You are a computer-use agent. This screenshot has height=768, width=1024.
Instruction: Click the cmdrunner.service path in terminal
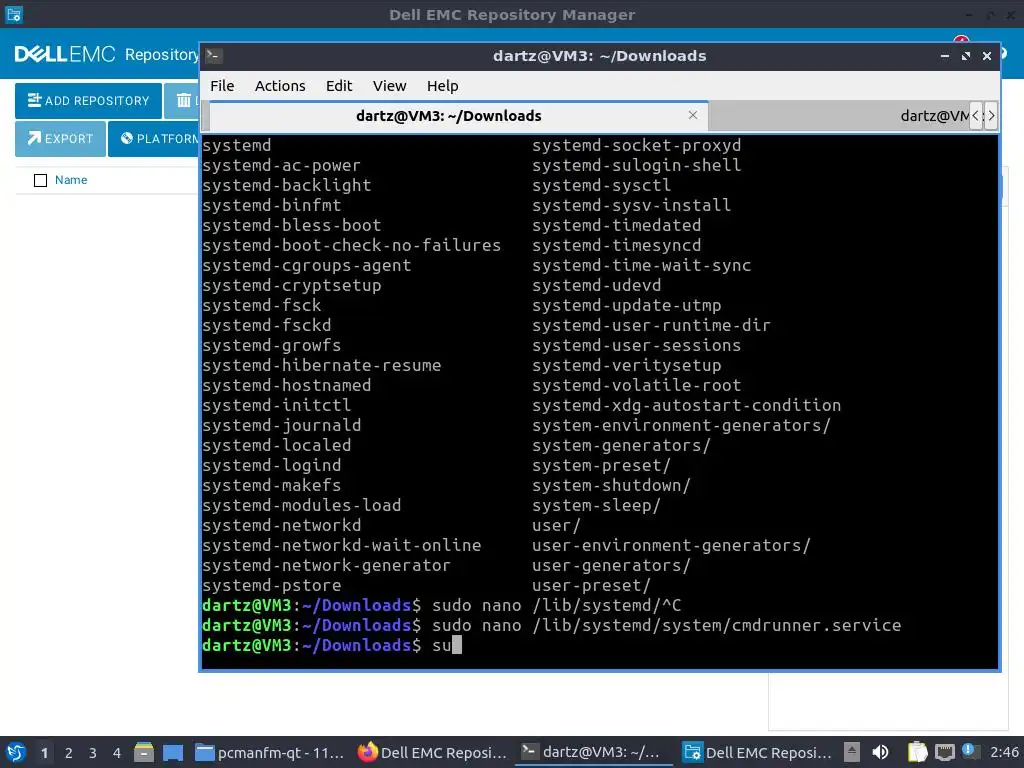[716, 626]
